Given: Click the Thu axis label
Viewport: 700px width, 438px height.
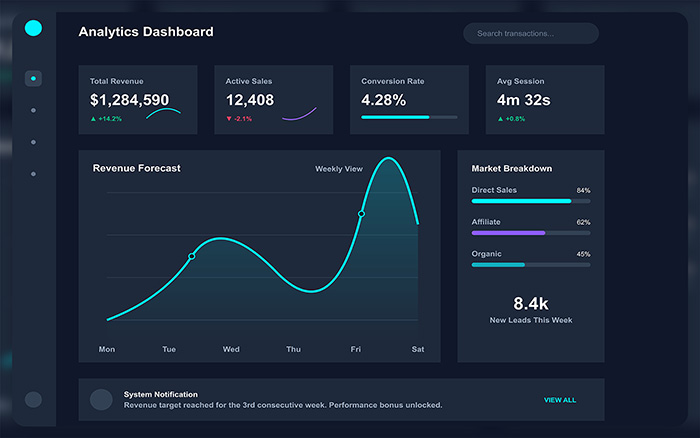Looking at the screenshot, I should point(293,349).
